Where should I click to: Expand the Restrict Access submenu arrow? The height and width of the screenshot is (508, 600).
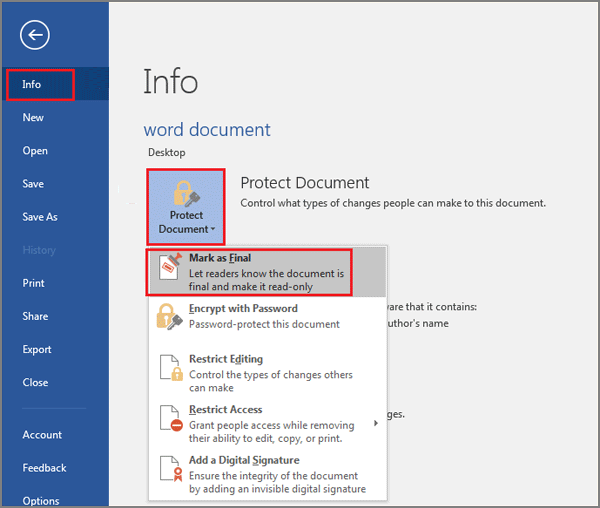376,423
